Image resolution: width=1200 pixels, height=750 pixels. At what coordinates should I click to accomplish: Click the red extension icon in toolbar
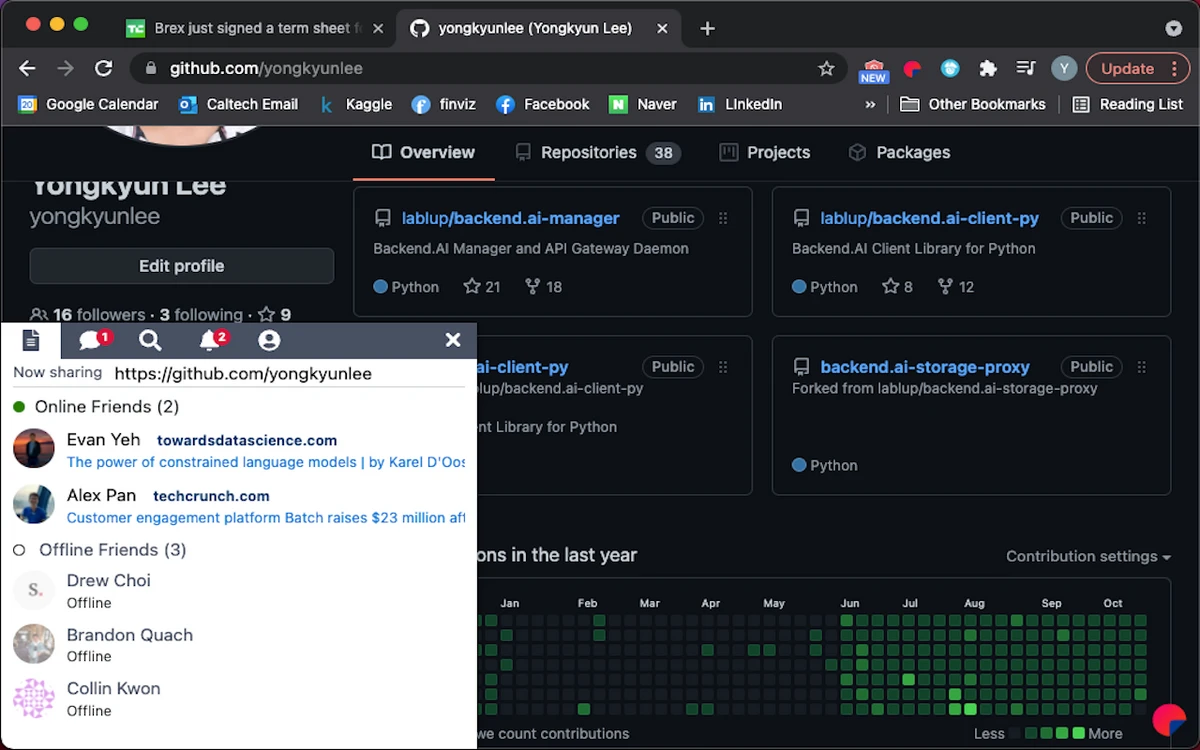[x=912, y=68]
